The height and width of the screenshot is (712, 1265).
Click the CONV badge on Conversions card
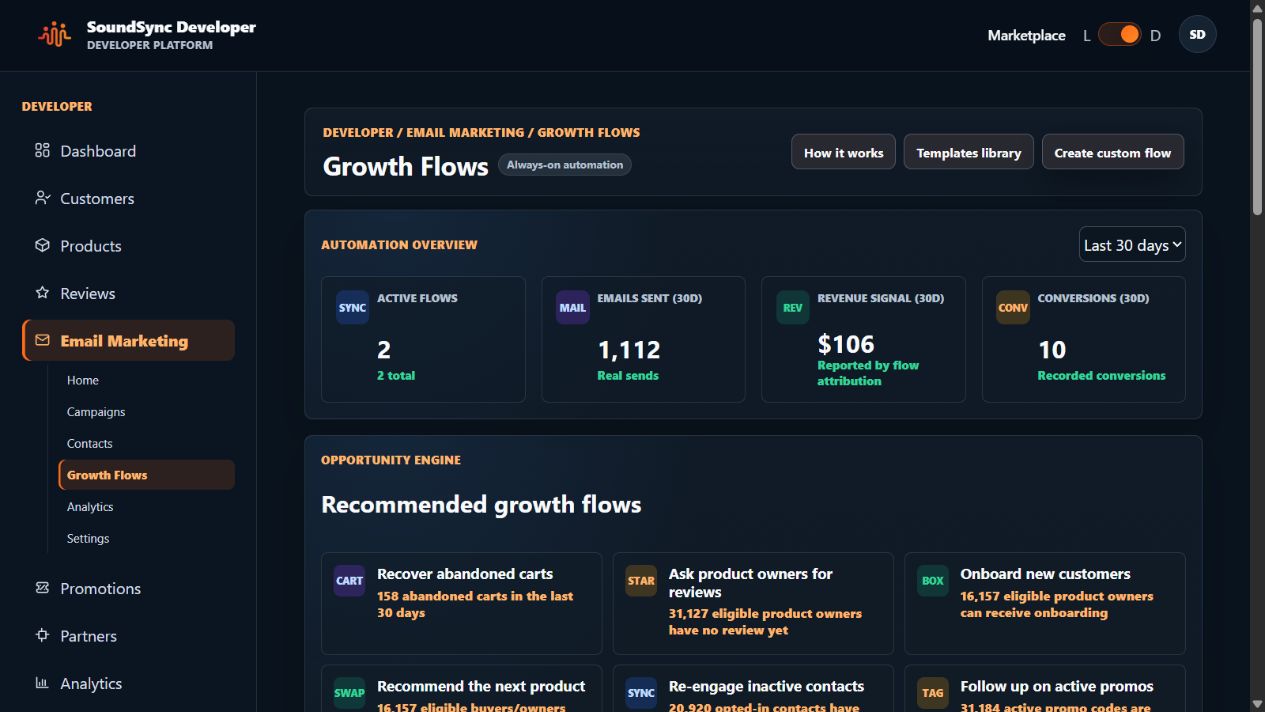[x=1013, y=308]
